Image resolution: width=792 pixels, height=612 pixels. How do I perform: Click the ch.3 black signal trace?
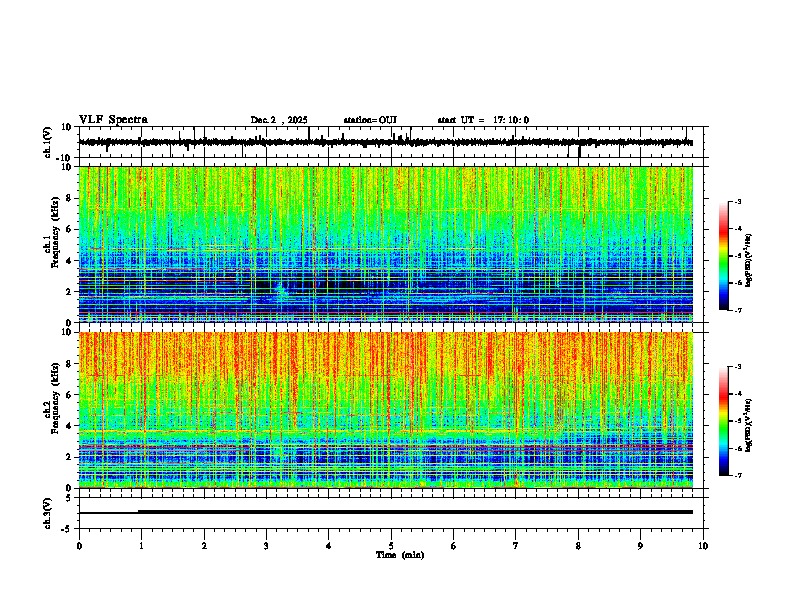[386, 512]
